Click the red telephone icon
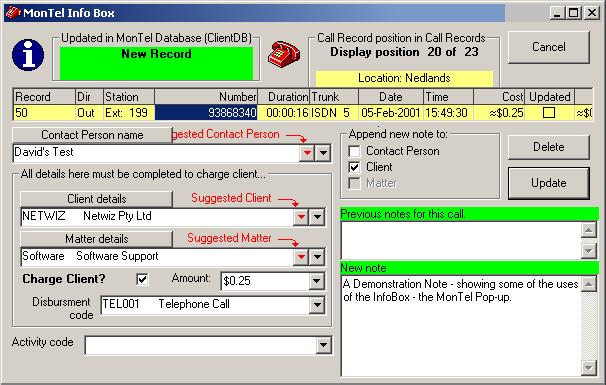606x385 pixels. [x=284, y=55]
